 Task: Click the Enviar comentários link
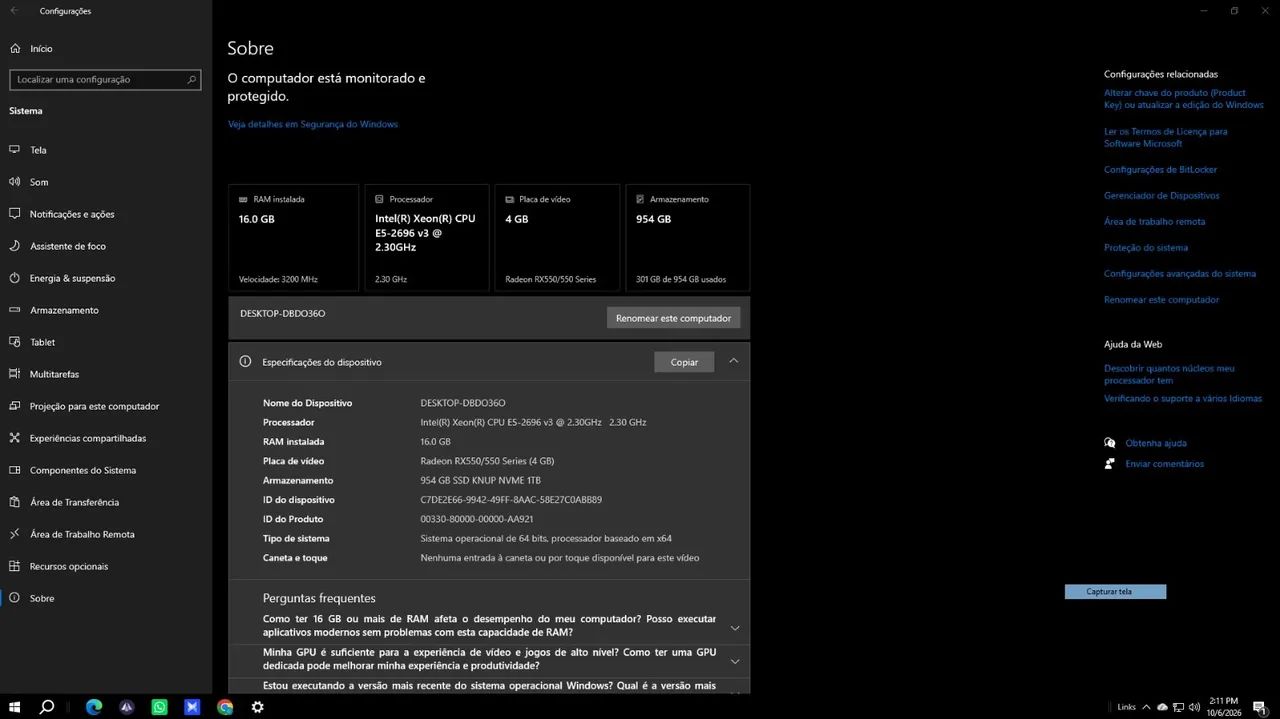coord(1164,463)
